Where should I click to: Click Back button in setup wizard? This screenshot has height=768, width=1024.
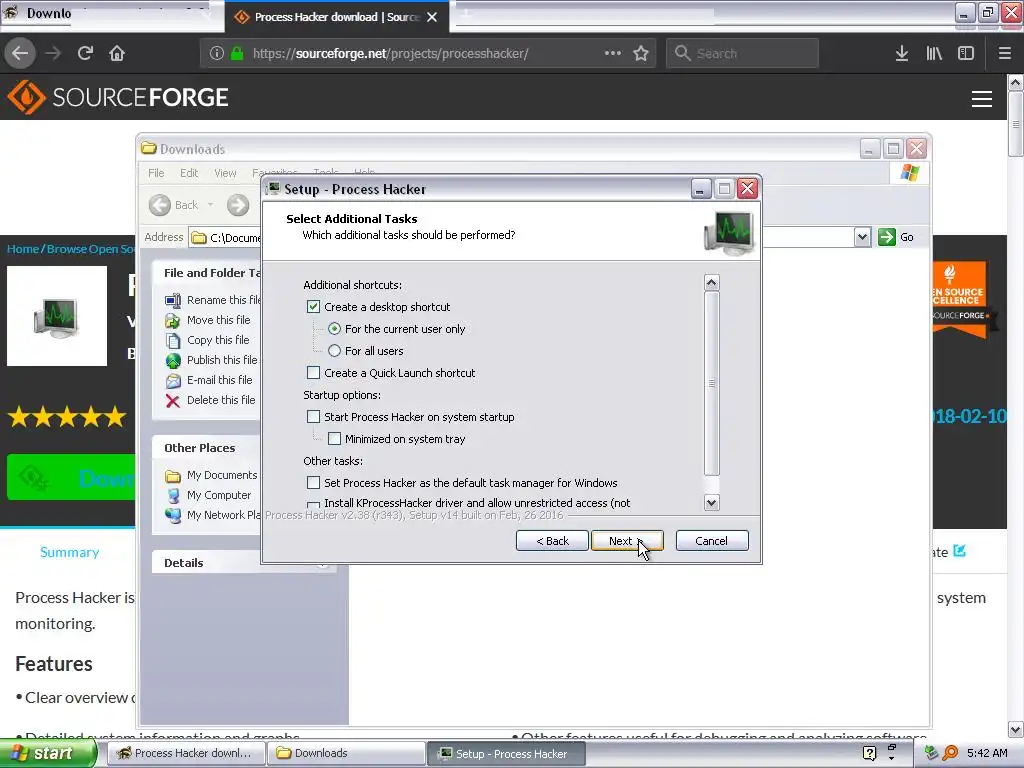[x=552, y=541]
